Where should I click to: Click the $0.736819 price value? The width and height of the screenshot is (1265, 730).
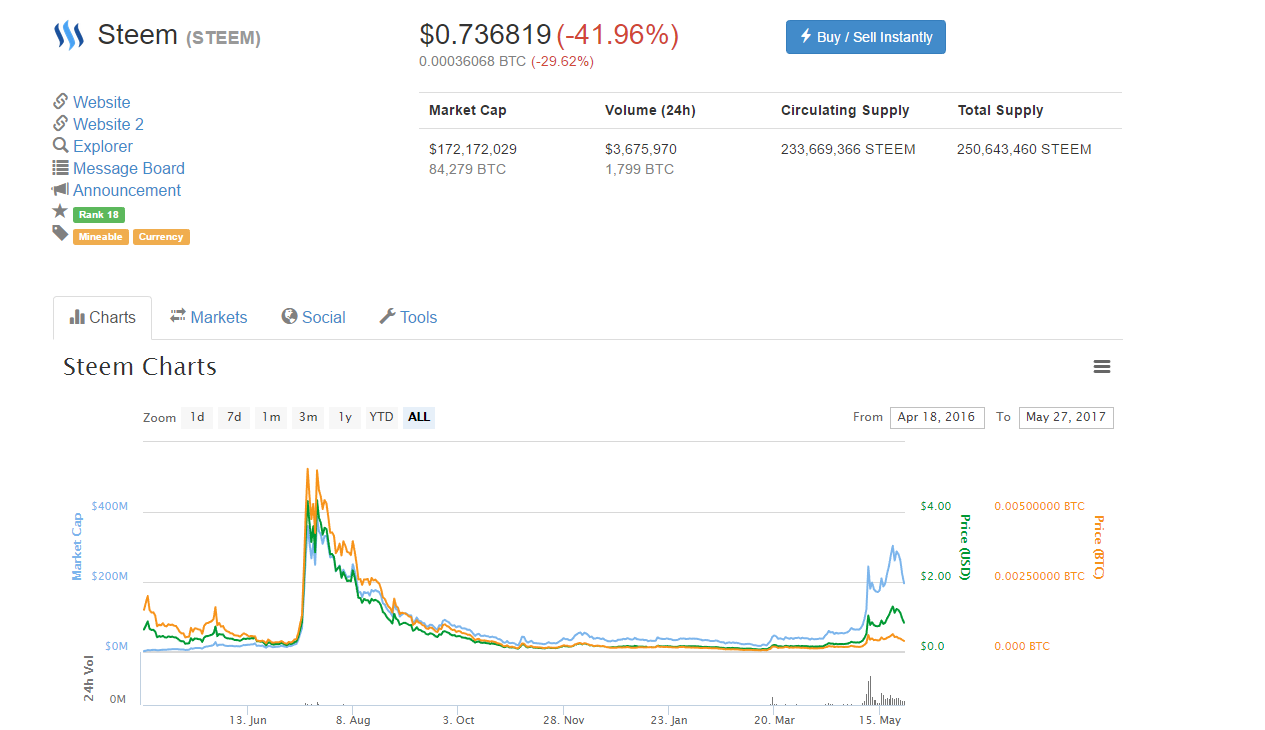(485, 35)
